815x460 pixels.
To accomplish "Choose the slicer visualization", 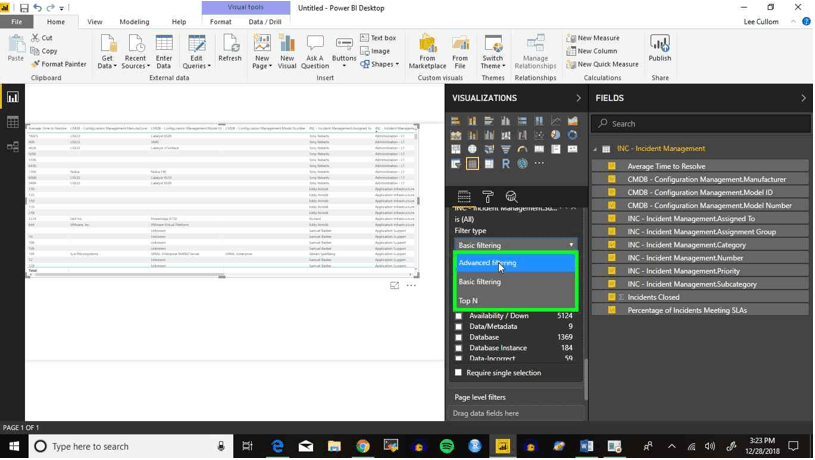I will point(456,164).
